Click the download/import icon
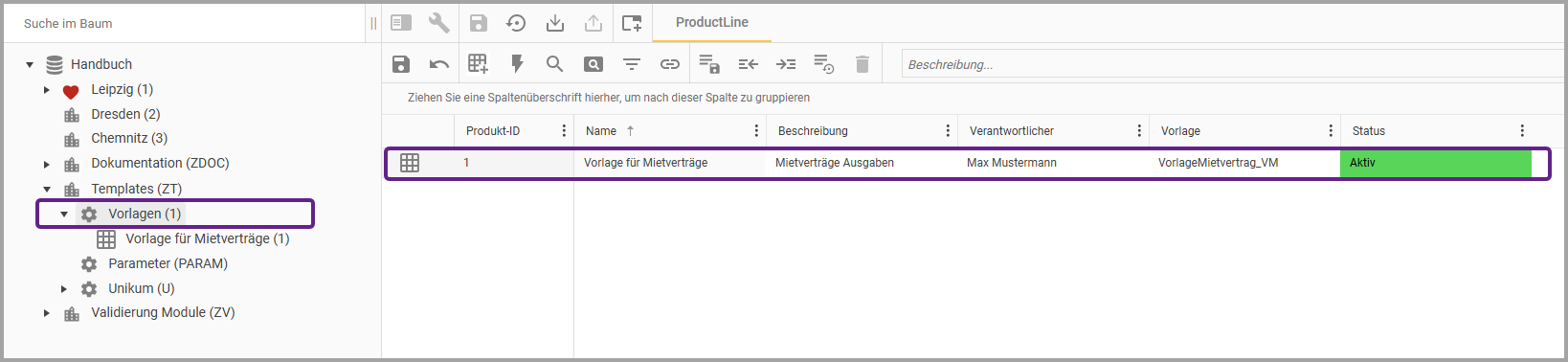The width and height of the screenshot is (1568, 362). (x=555, y=23)
